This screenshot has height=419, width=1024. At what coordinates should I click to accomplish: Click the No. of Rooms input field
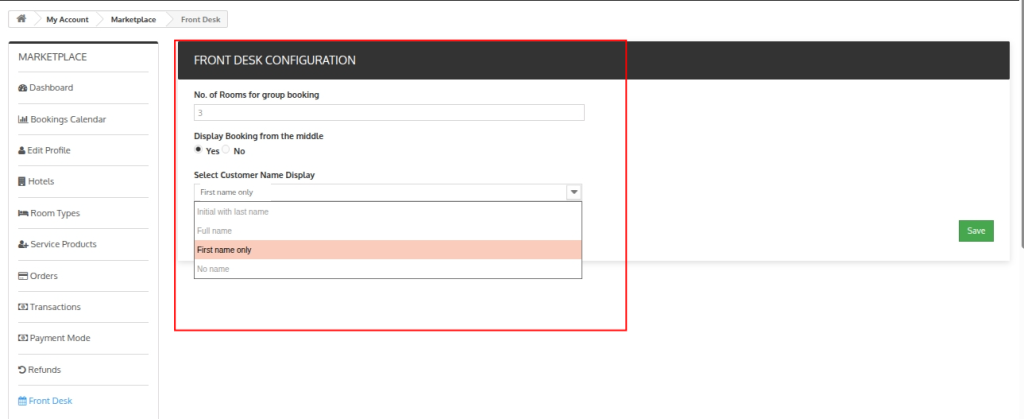tap(389, 112)
